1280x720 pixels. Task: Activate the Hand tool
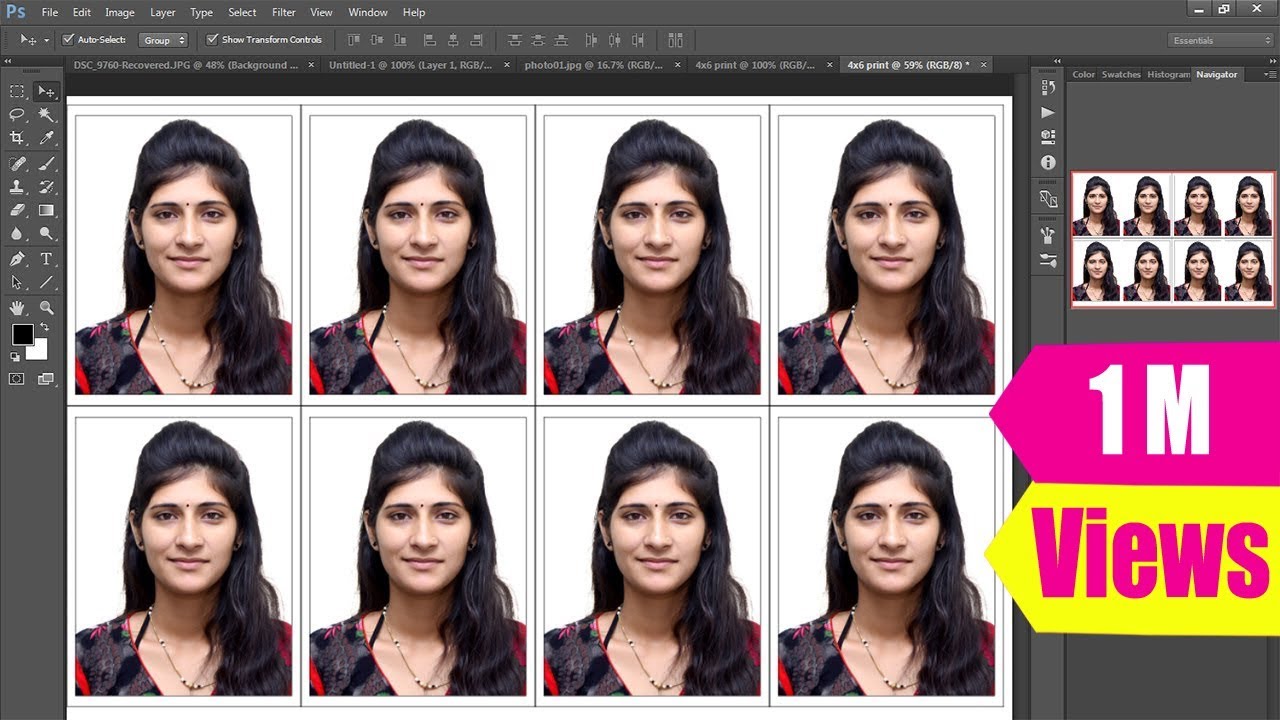coord(17,307)
